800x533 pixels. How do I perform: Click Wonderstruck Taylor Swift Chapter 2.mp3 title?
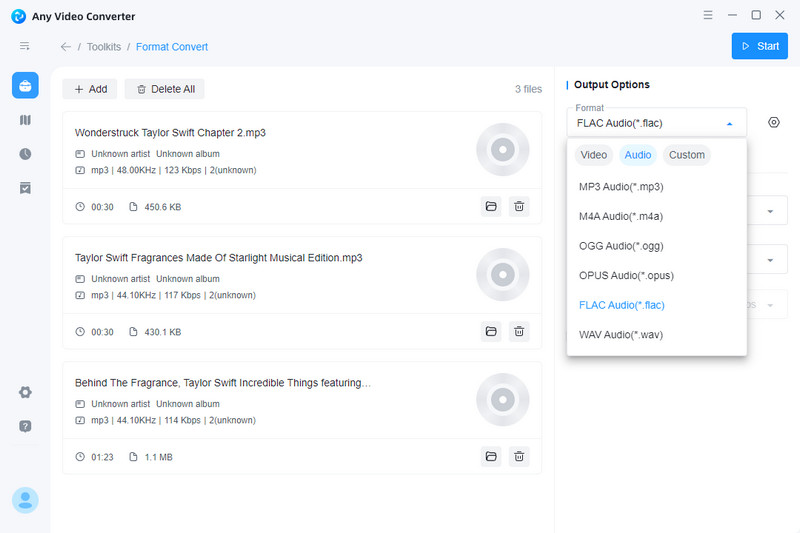point(170,133)
